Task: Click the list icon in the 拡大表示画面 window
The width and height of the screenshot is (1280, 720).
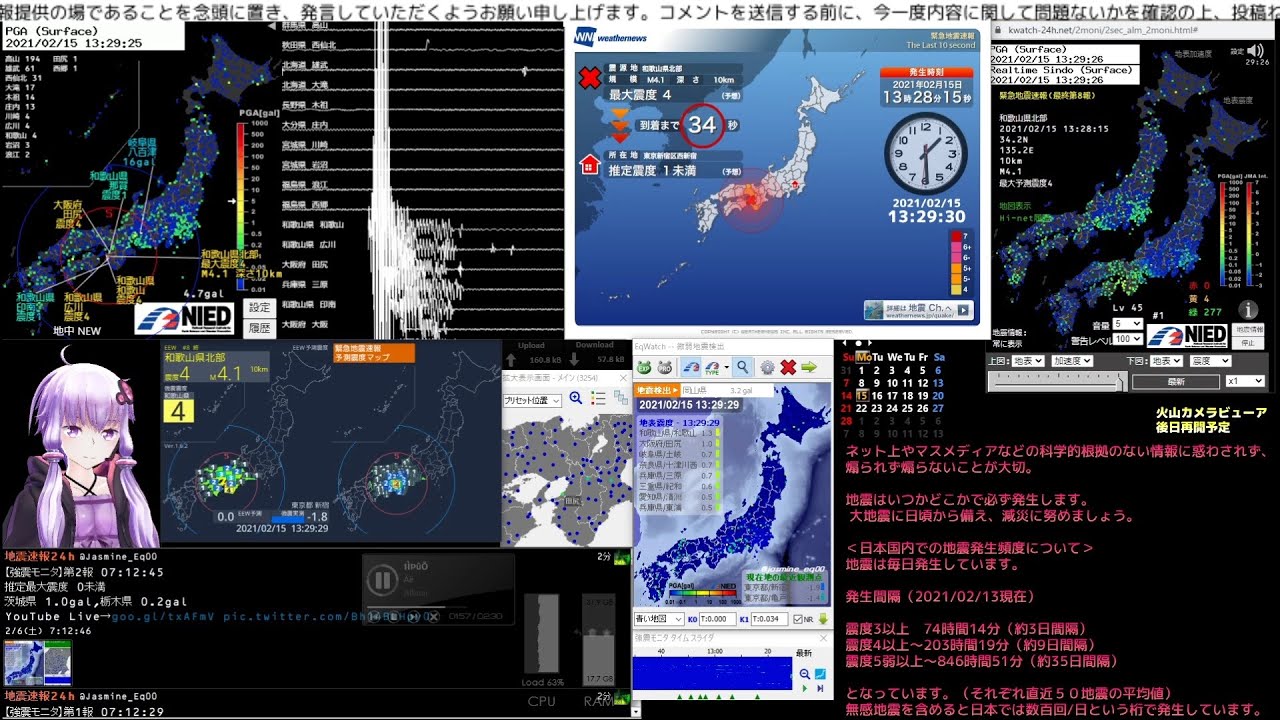Action: pos(598,397)
